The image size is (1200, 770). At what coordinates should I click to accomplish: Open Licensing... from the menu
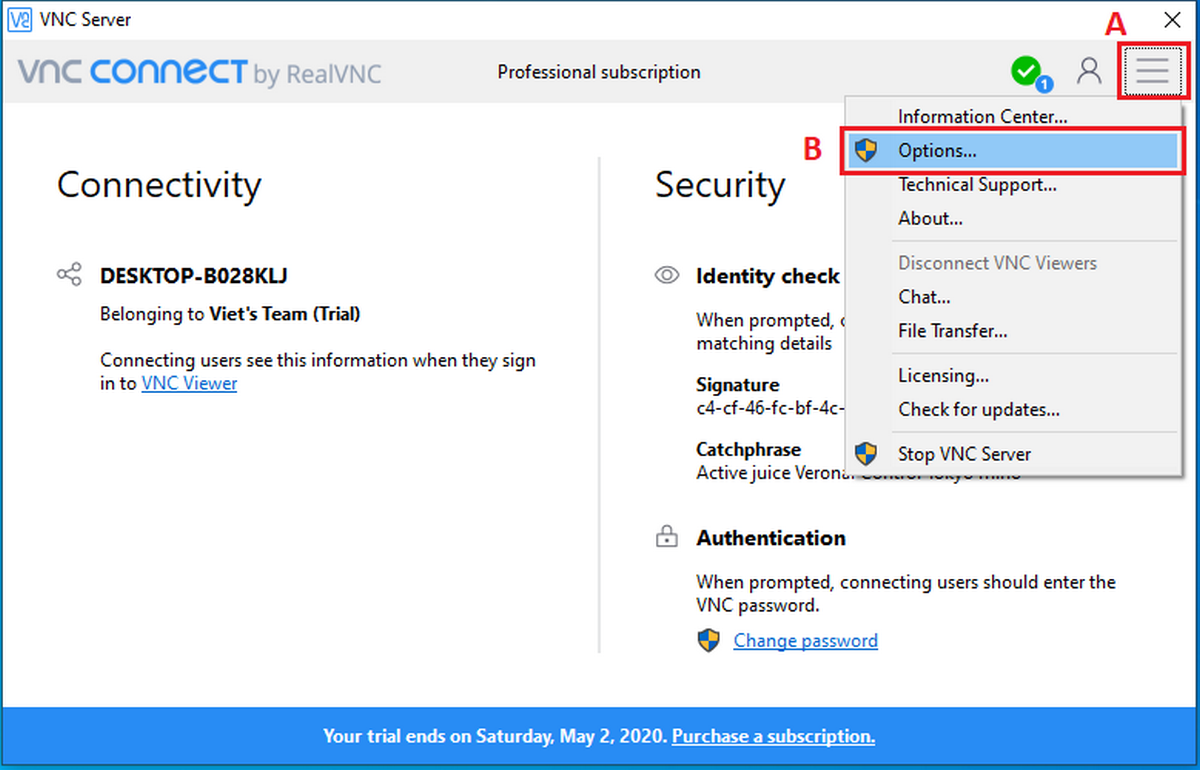coord(943,376)
